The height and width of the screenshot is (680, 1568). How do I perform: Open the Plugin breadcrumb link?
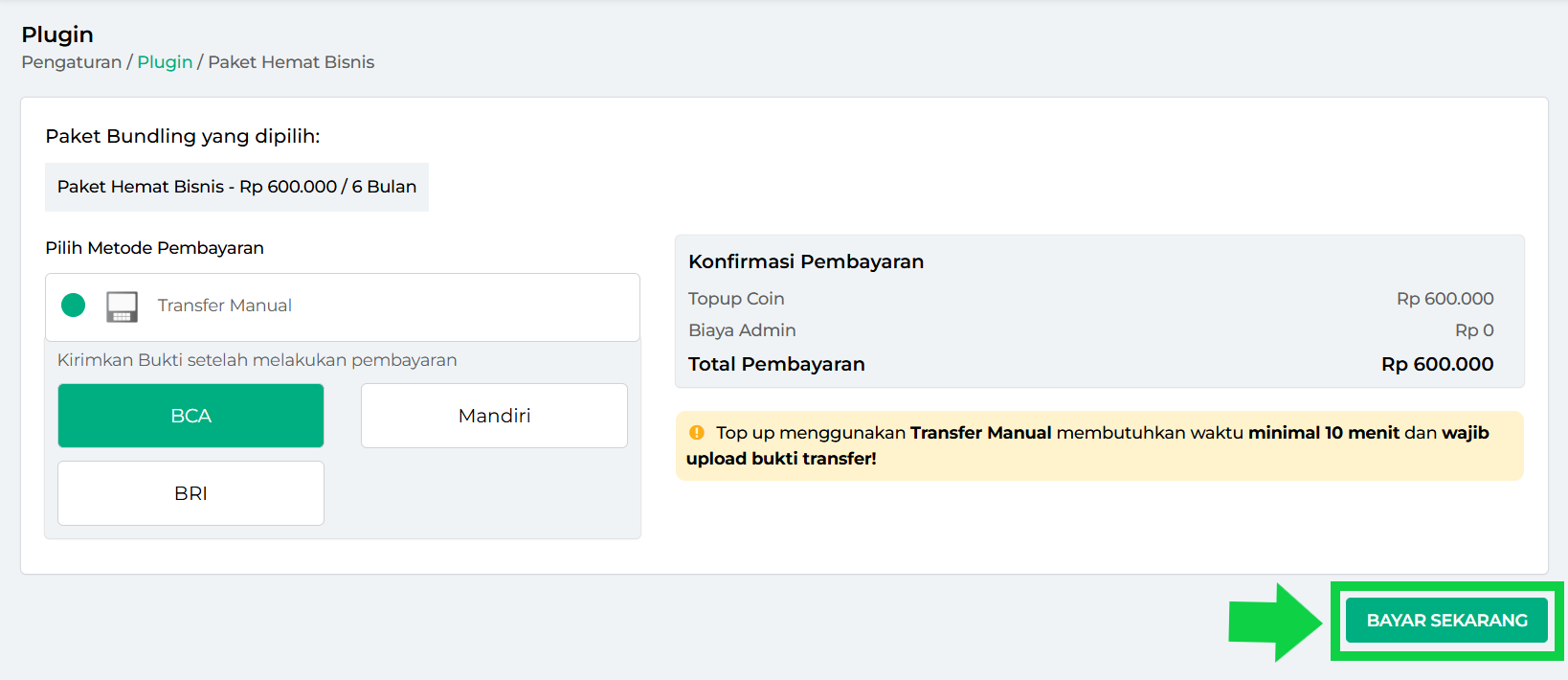[x=165, y=62]
